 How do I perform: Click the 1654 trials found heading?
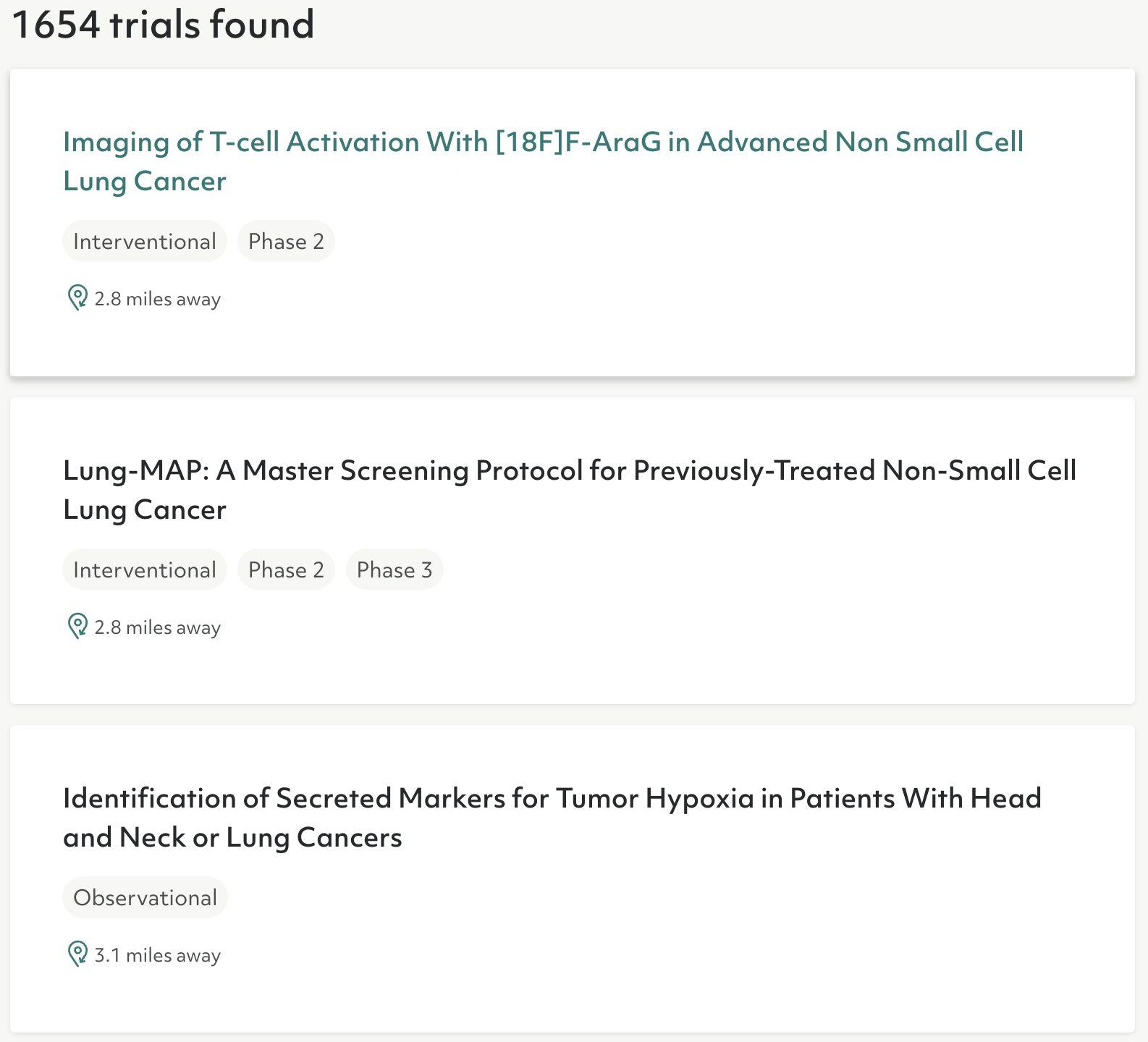point(164,25)
